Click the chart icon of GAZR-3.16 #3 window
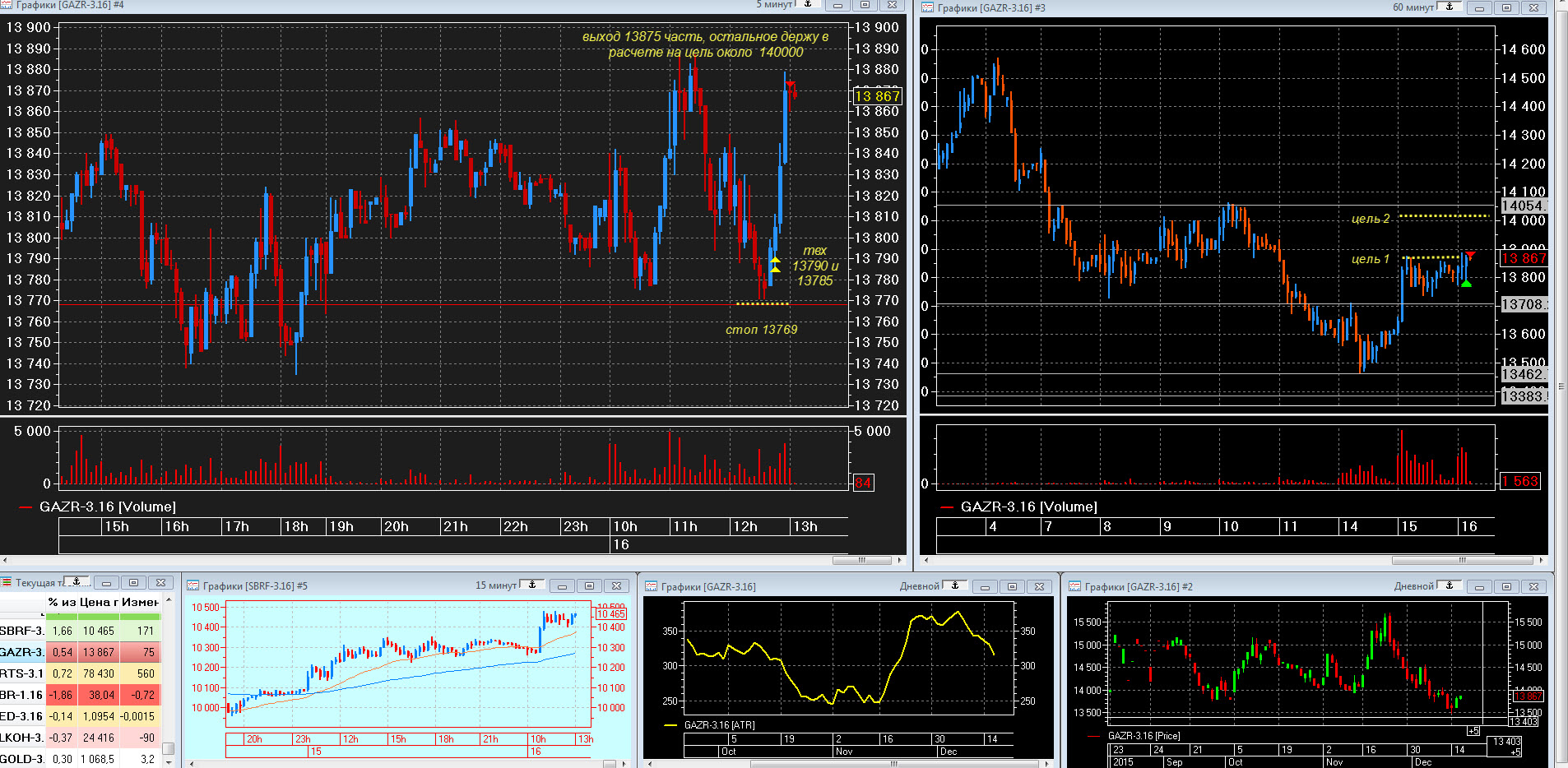This screenshot has height=768, width=1568. pyautogui.click(x=928, y=7)
